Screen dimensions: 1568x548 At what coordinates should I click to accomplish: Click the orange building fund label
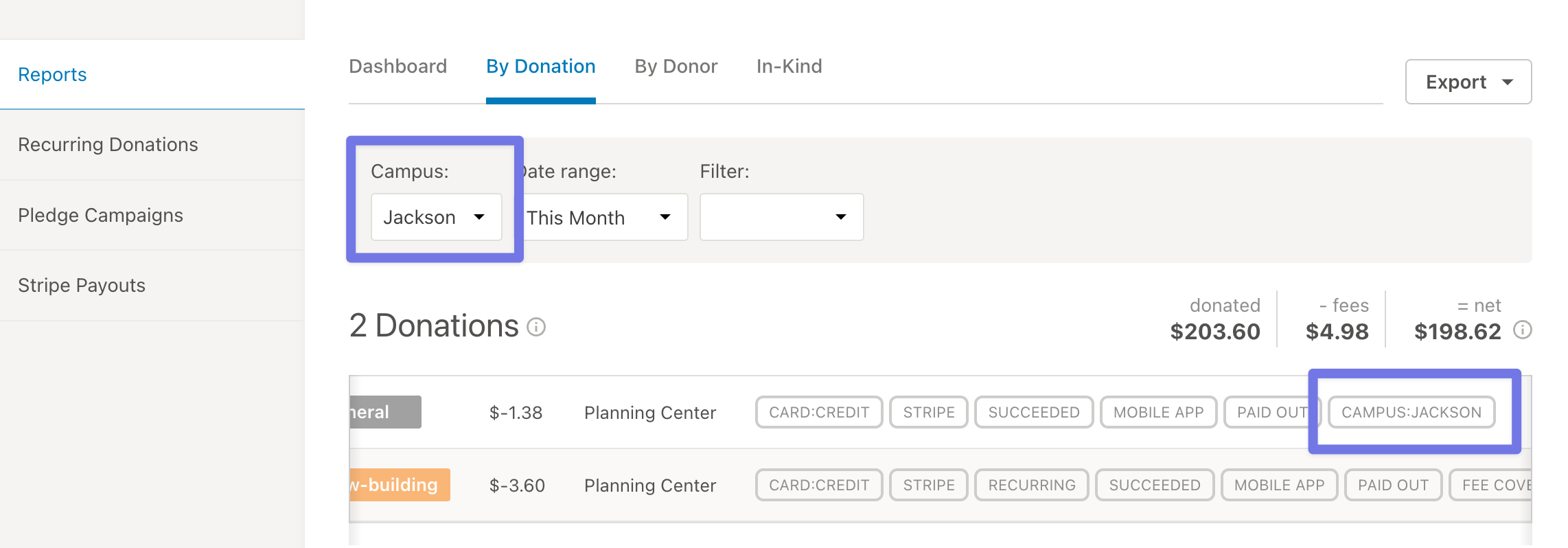(x=400, y=485)
